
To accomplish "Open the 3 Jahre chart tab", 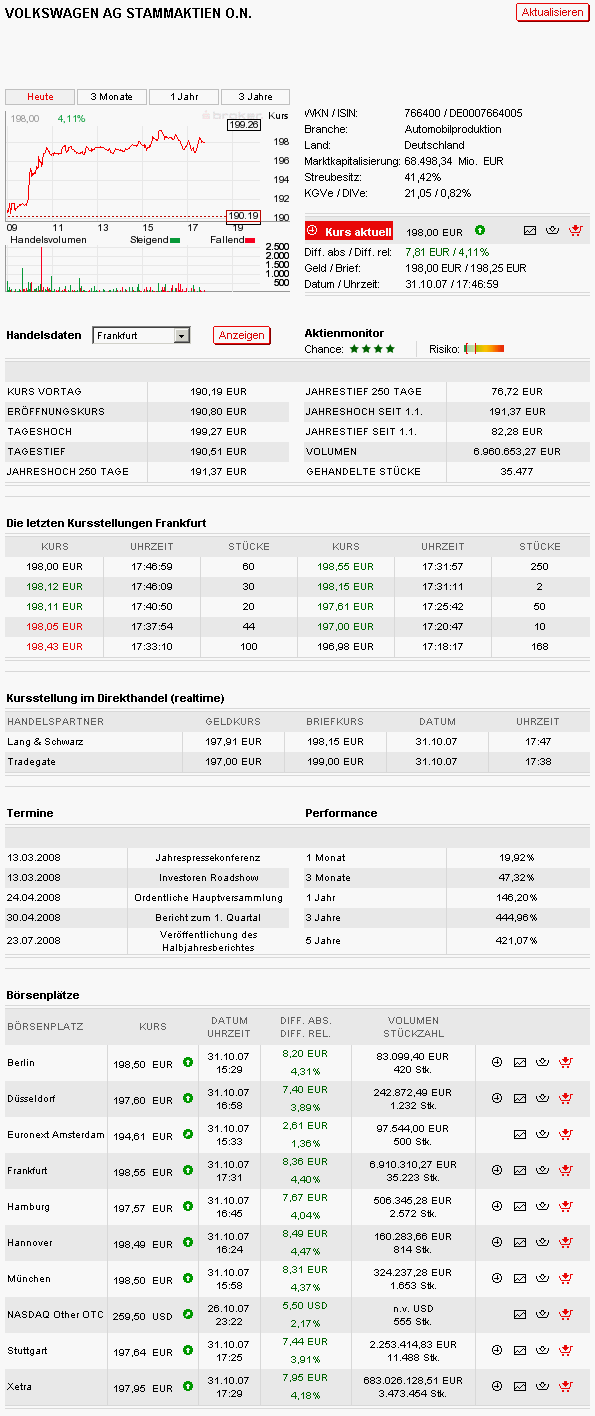I will (x=256, y=97).
